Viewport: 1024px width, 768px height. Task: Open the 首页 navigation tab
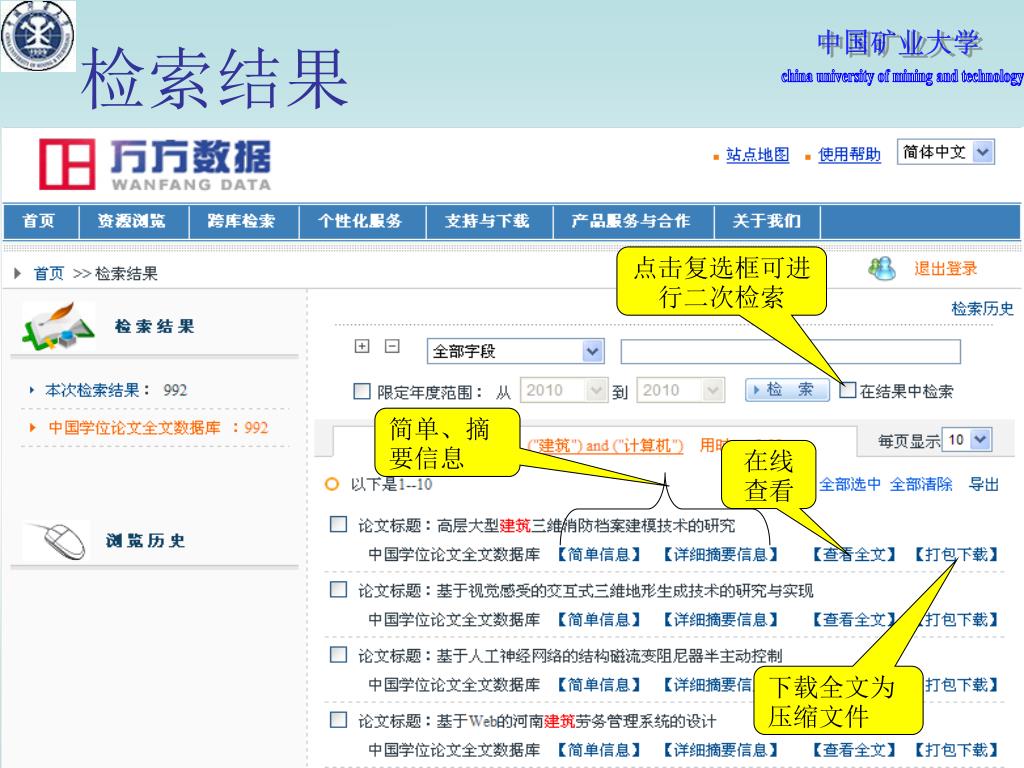[x=39, y=221]
